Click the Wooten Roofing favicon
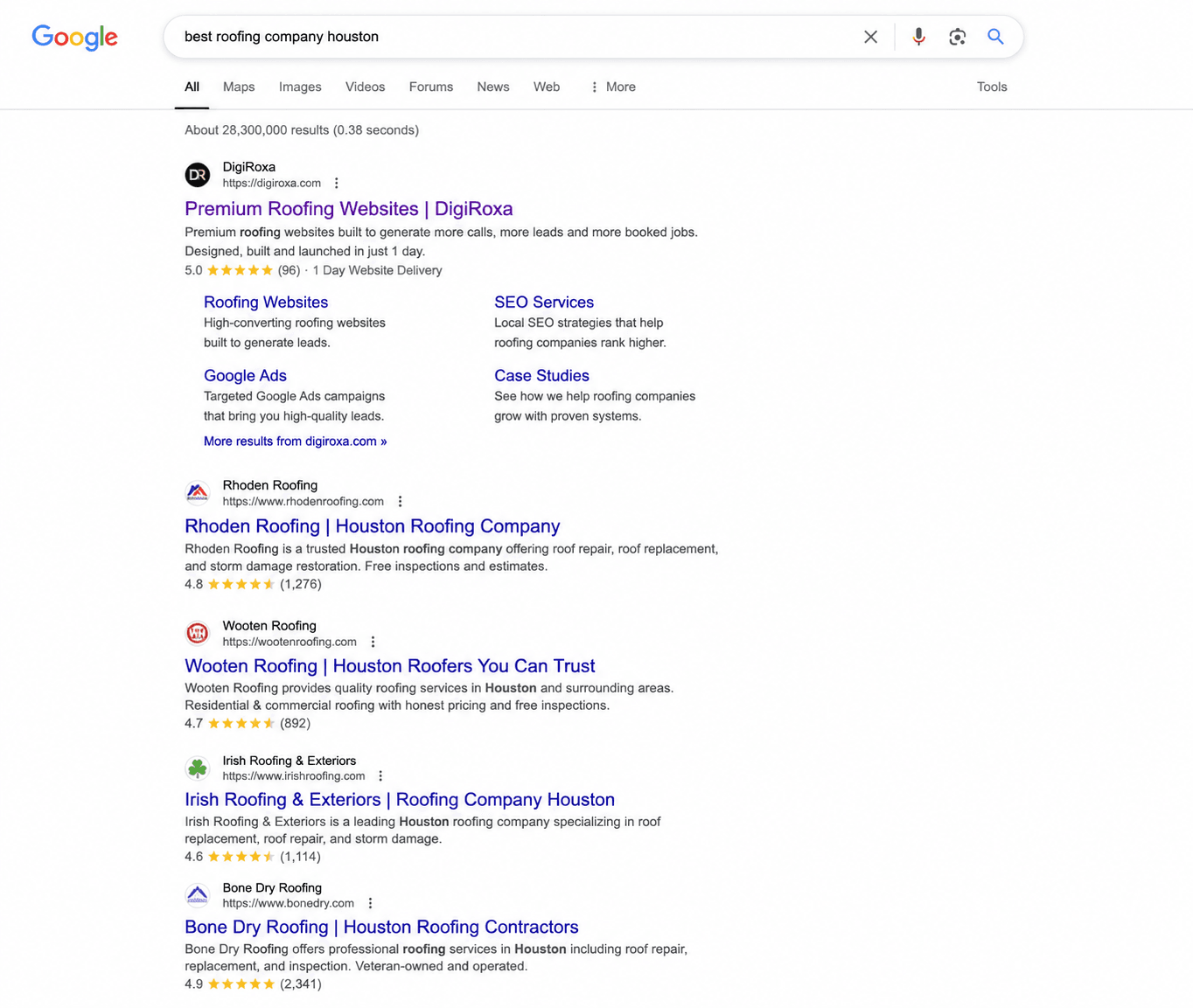1193x1008 pixels. pyautogui.click(x=198, y=633)
